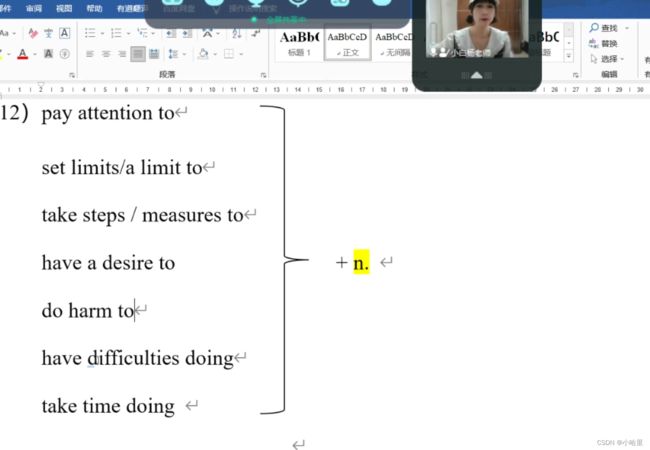Viewport: 650px width, 450px height.
Task: Click the character border A icon
Action: pyautogui.click(x=65, y=33)
